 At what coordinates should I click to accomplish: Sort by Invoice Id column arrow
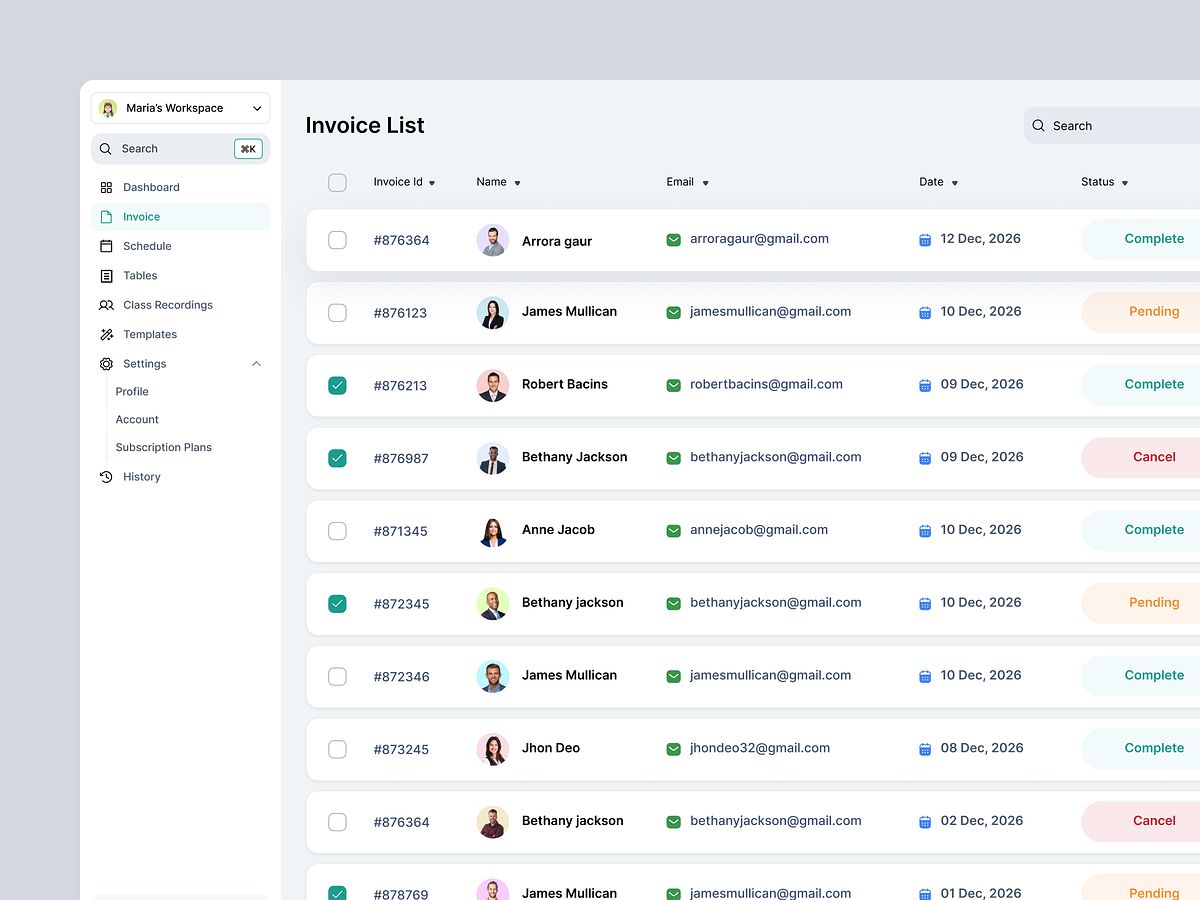[x=432, y=183]
